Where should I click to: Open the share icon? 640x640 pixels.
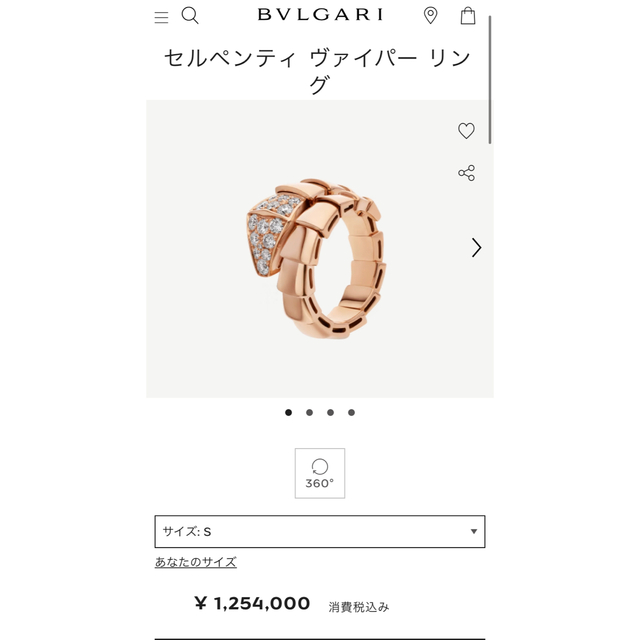tap(466, 173)
